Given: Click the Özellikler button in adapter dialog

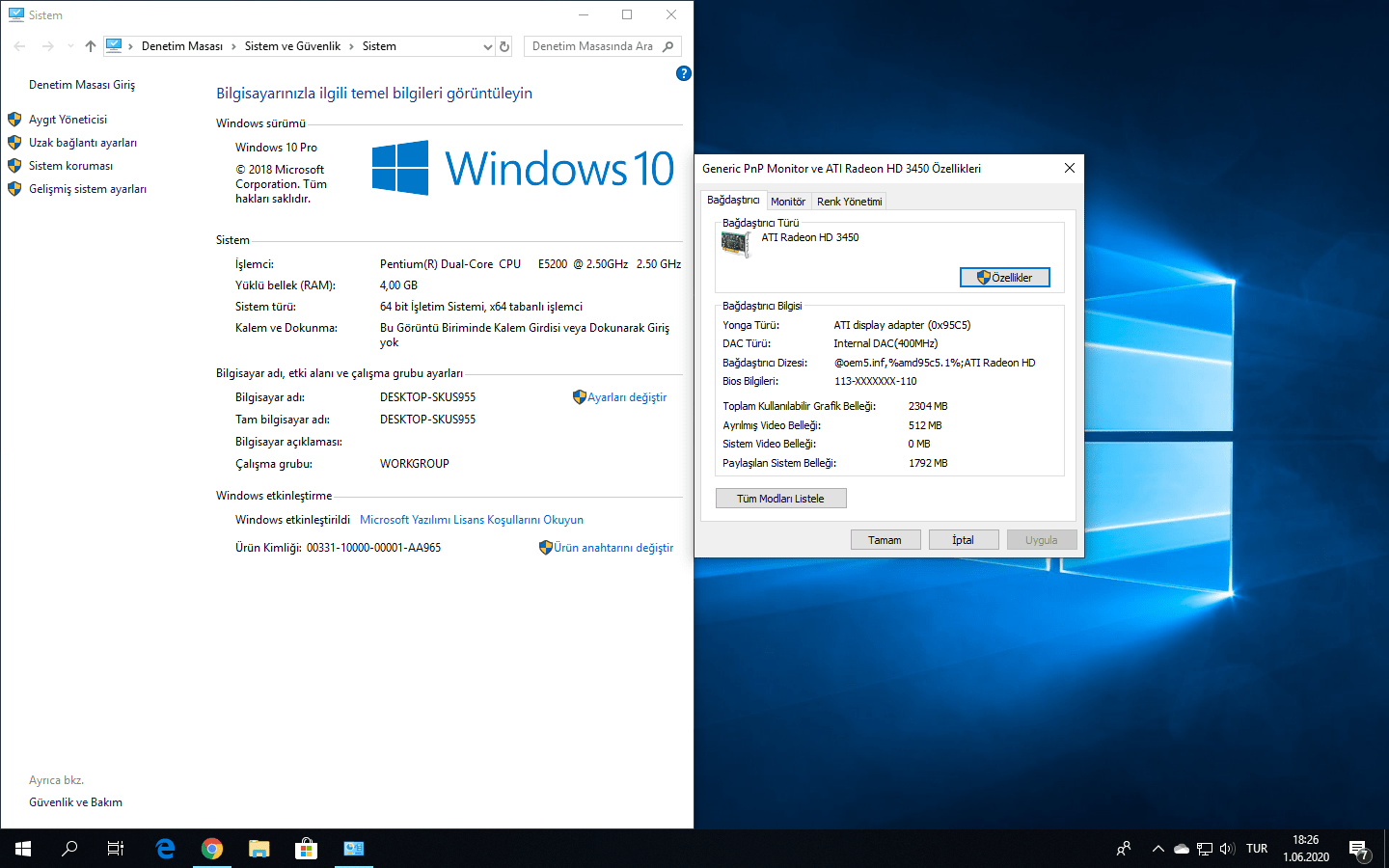Looking at the screenshot, I should pos(1005,278).
